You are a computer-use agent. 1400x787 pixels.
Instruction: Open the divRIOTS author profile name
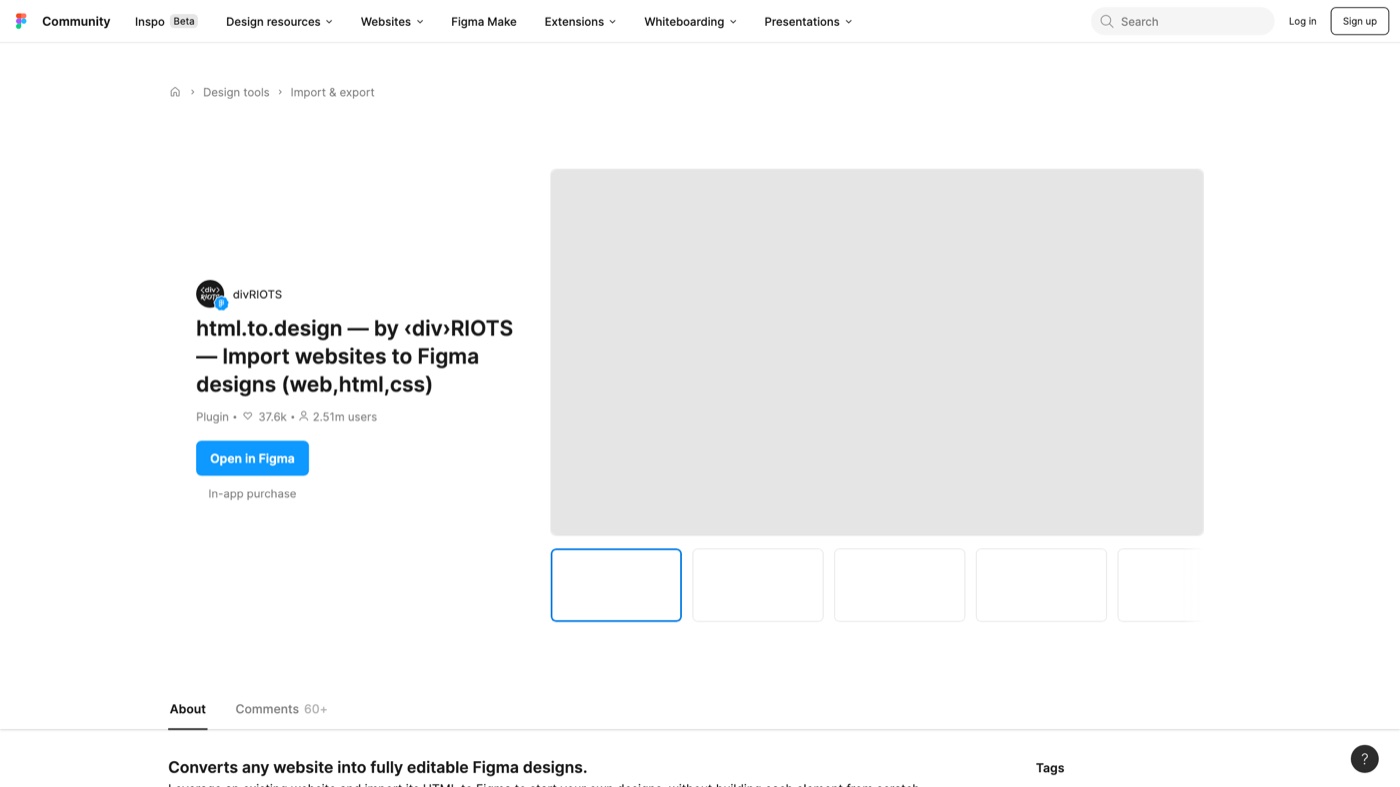257,294
